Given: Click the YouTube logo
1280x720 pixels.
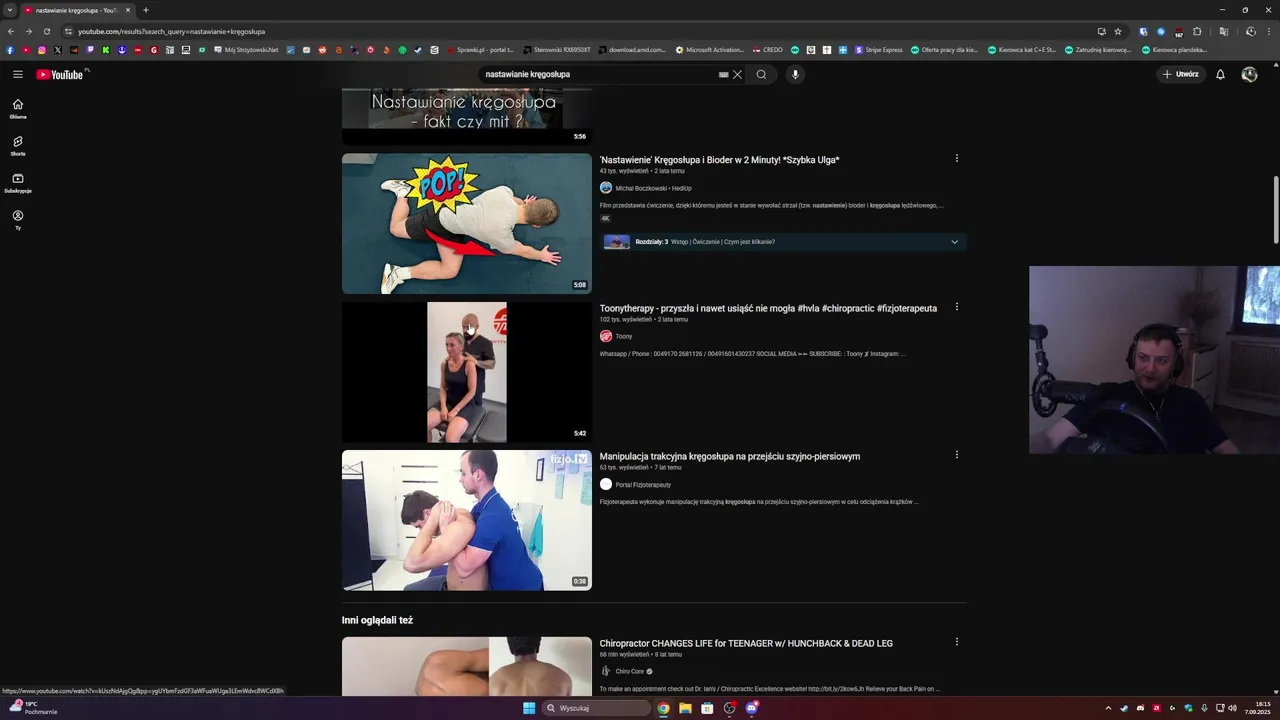Looking at the screenshot, I should click(60, 74).
